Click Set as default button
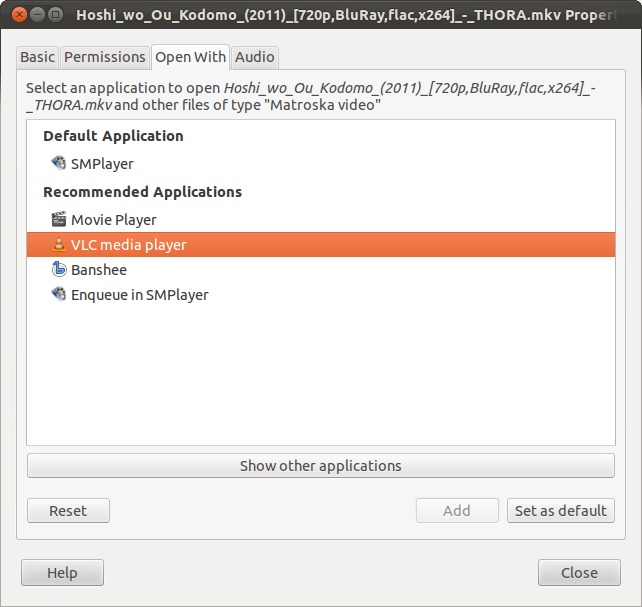642x607 pixels. (x=561, y=510)
